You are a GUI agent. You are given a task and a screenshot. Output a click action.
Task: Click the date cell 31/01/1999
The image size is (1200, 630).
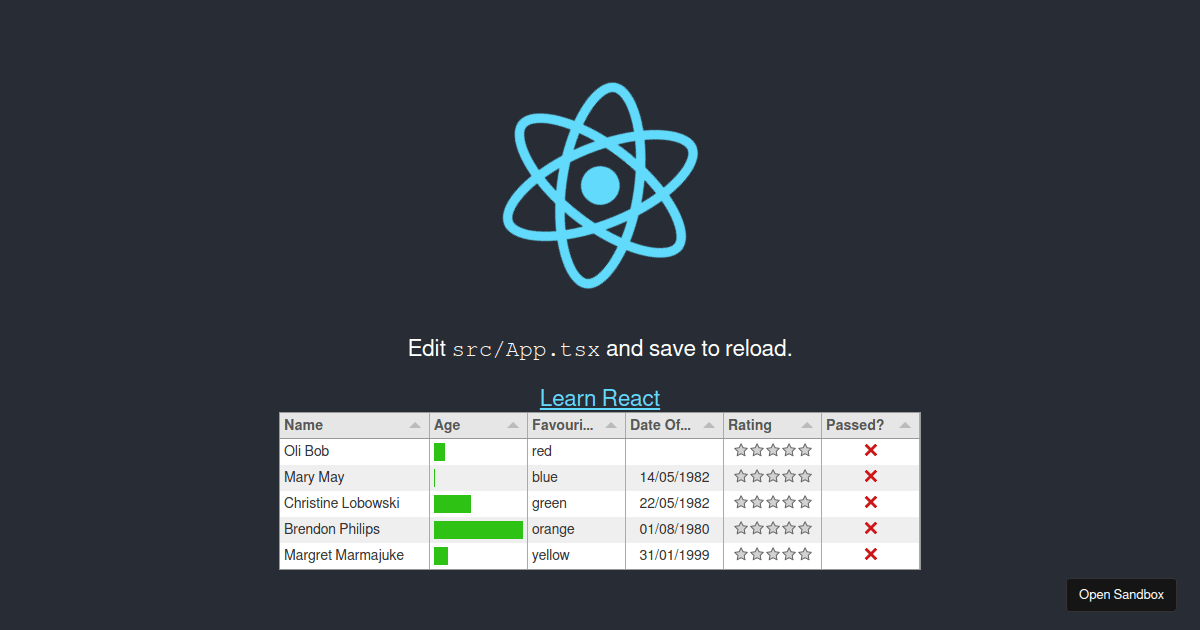coord(674,555)
